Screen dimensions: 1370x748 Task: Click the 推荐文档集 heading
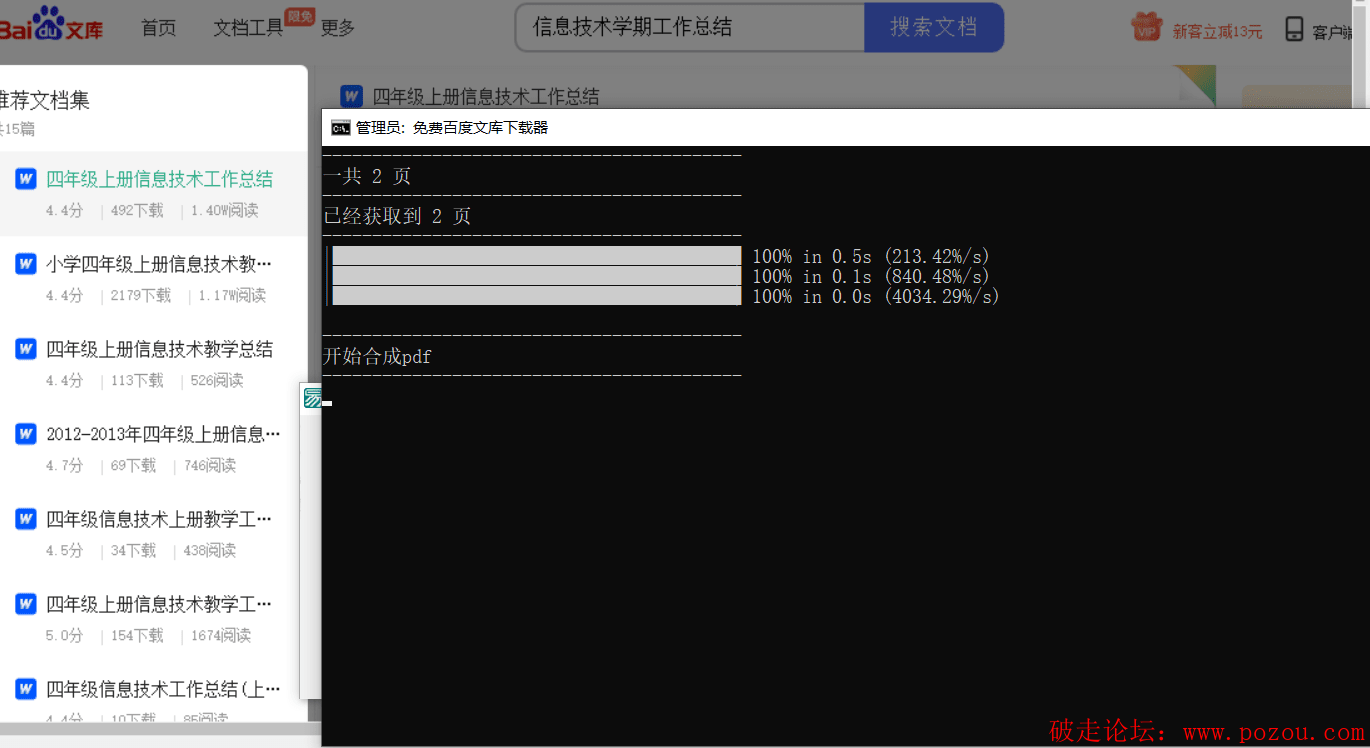coord(44,100)
